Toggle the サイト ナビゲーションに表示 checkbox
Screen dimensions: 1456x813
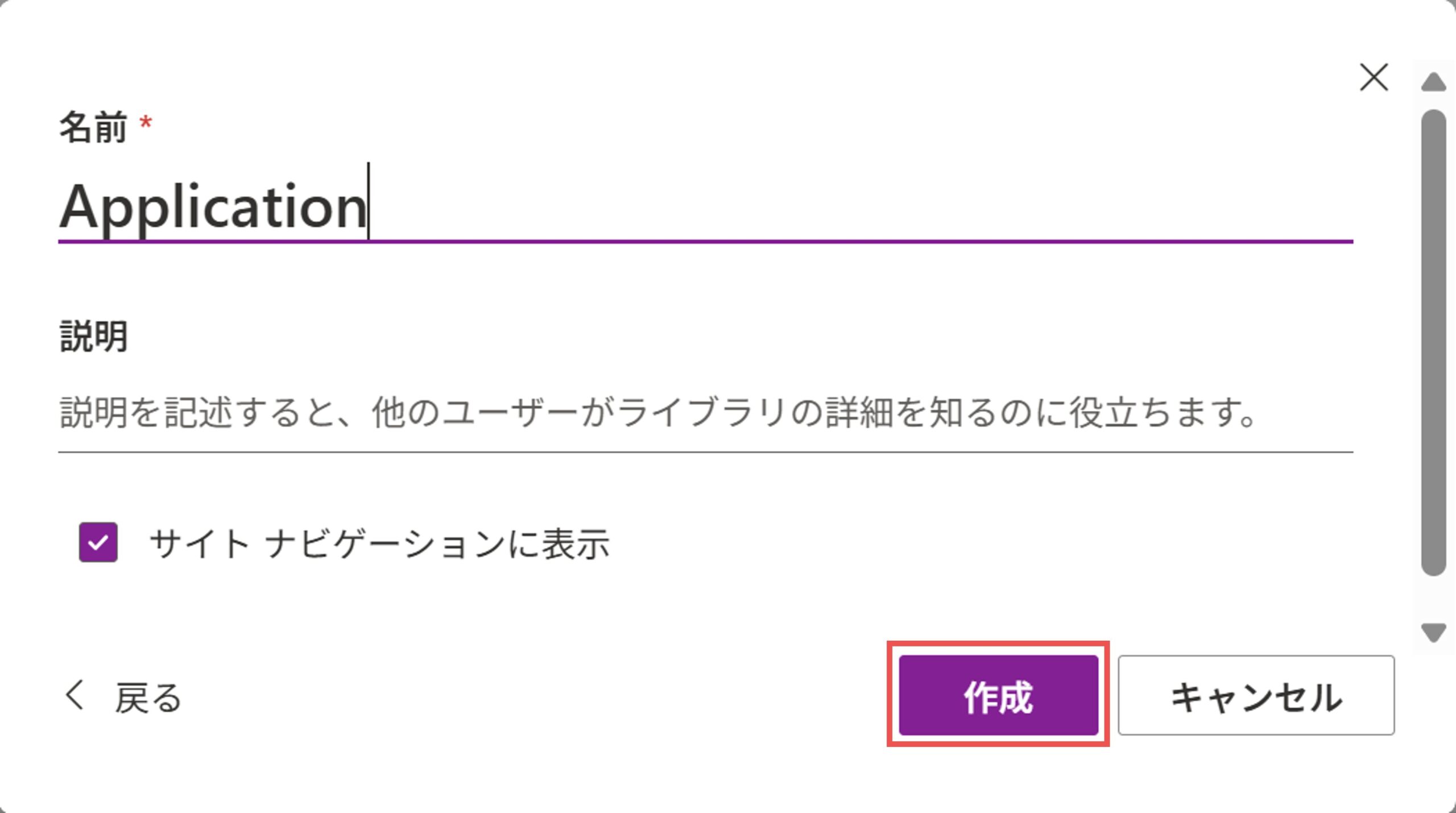click(x=98, y=542)
